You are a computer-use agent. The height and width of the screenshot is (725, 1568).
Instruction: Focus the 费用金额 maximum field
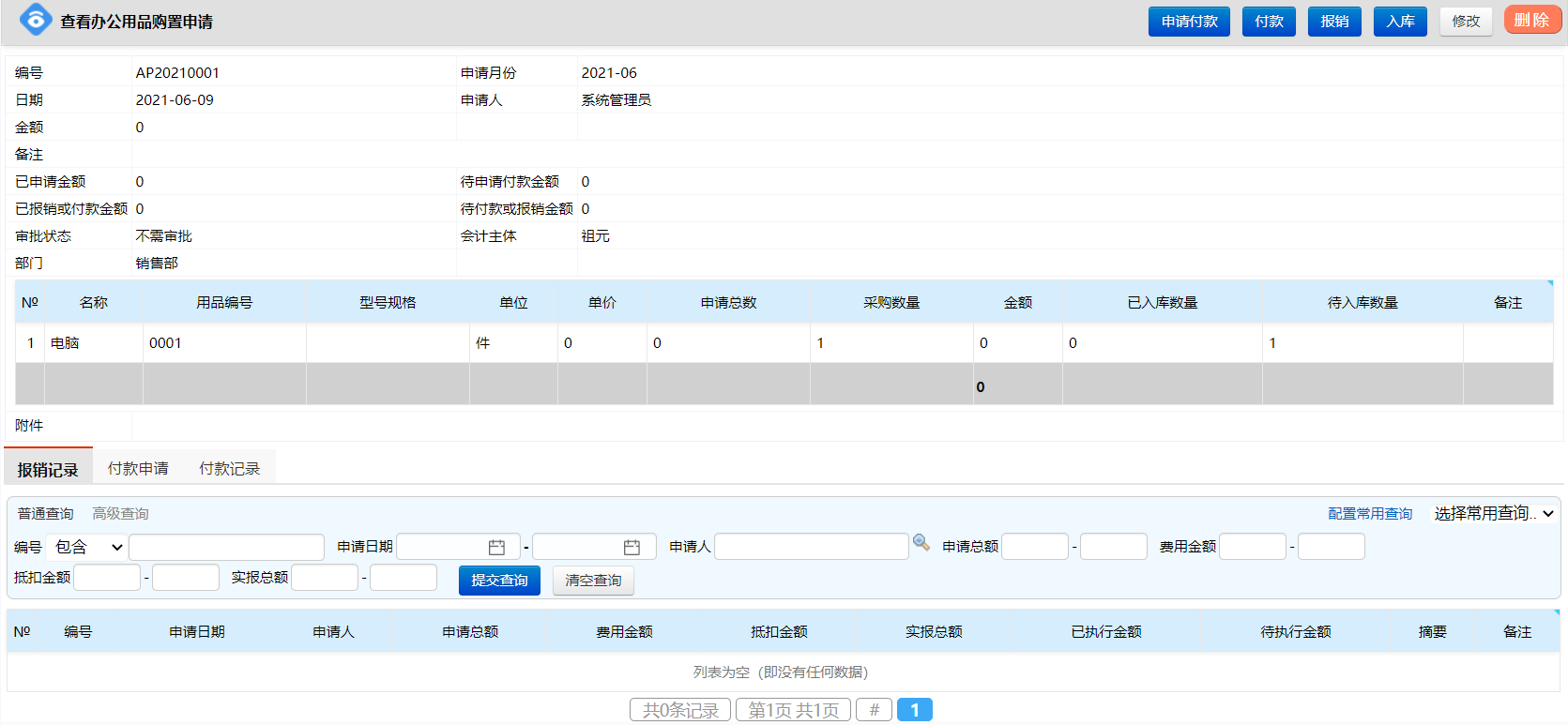pyautogui.click(x=1332, y=546)
